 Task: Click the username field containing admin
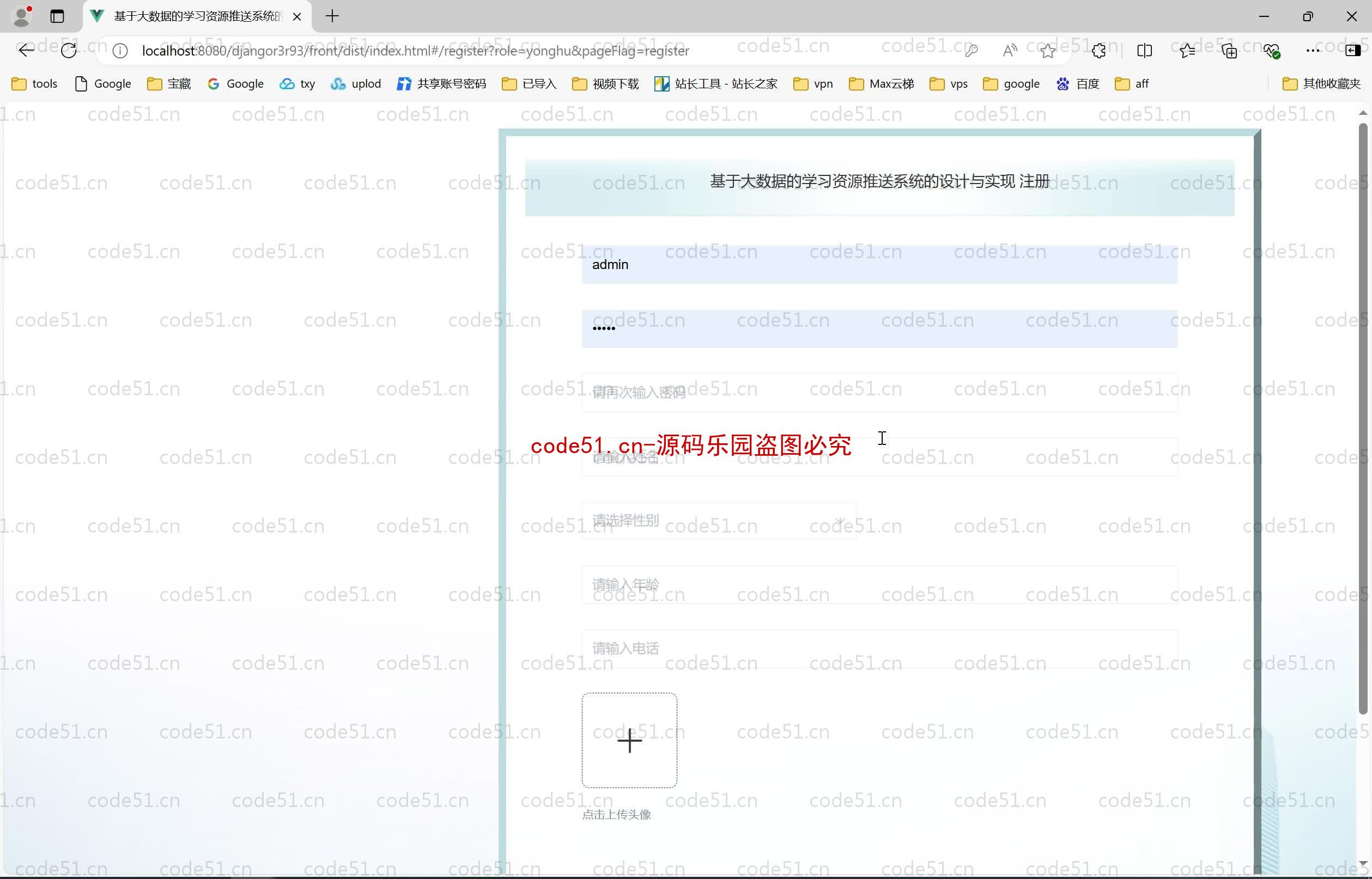click(879, 264)
